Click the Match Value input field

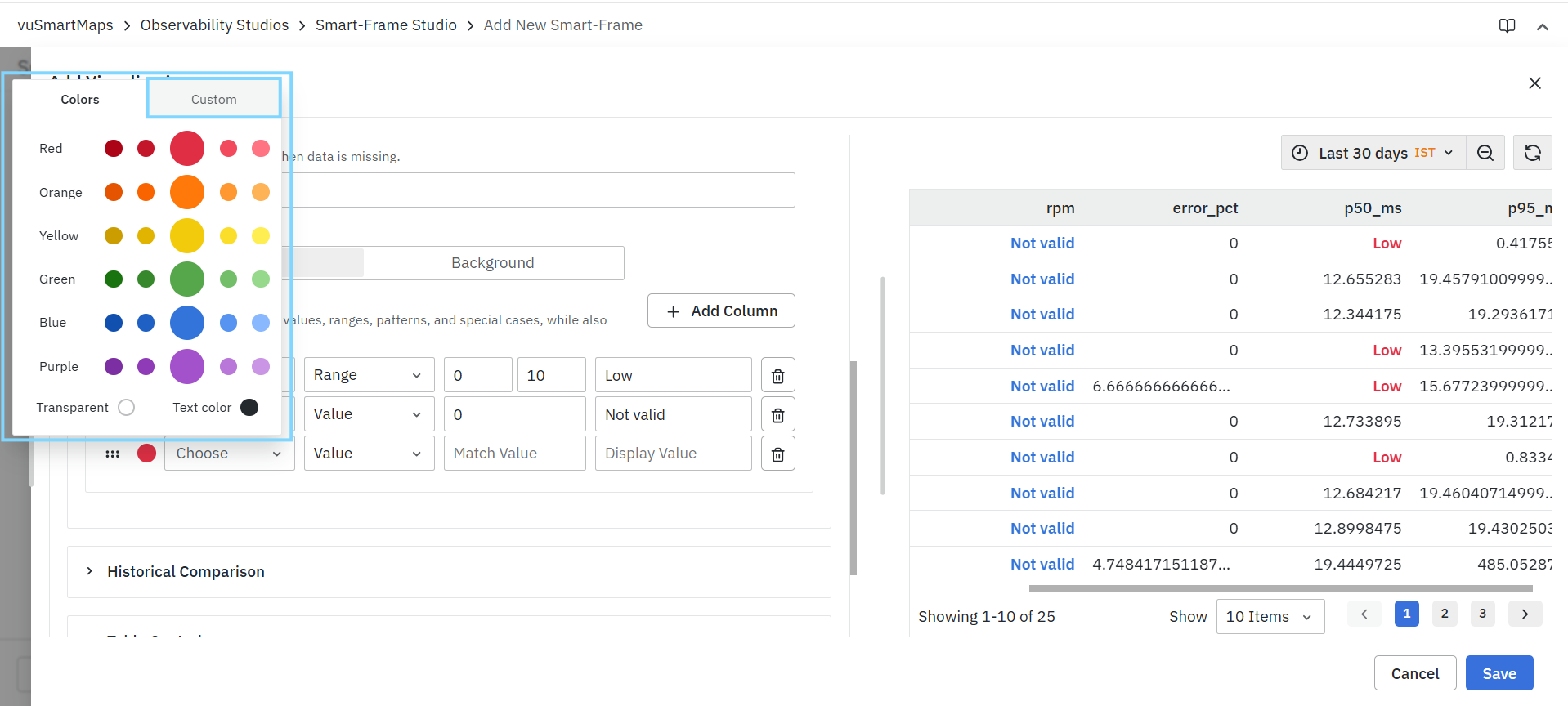click(515, 454)
